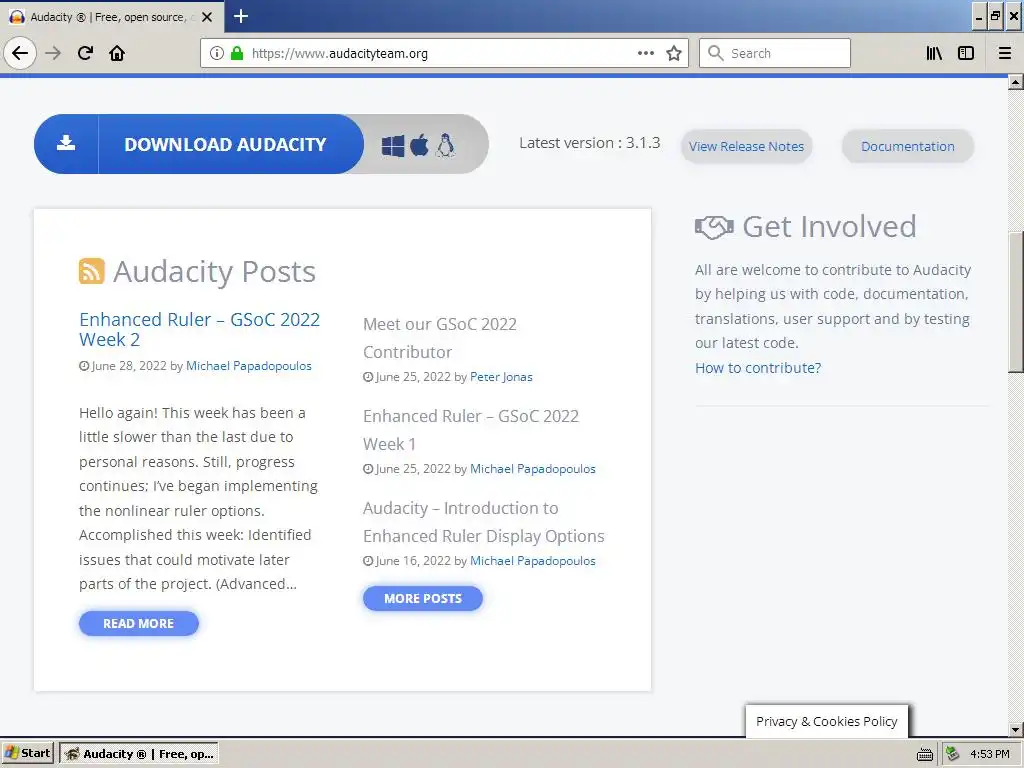Screen dimensions: 1024x768
Task: Open the Library bookshelf icon
Action: click(934, 53)
